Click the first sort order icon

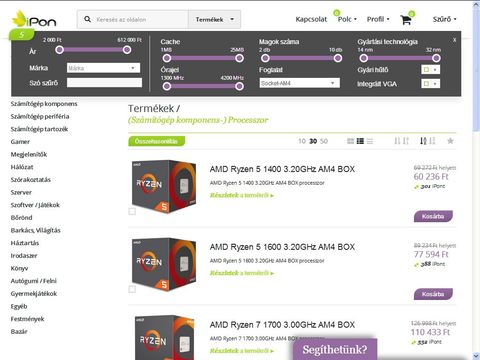pyautogui.click(x=397, y=141)
